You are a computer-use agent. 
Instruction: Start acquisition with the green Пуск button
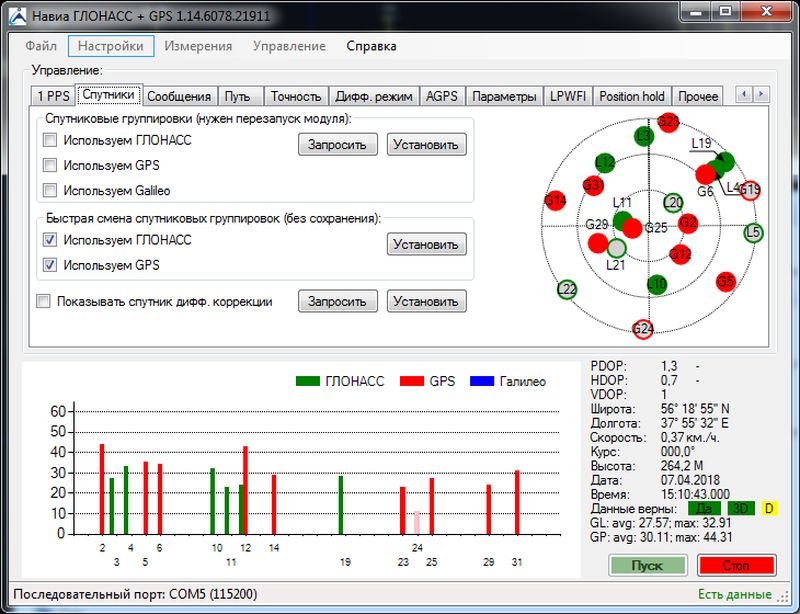(647, 566)
